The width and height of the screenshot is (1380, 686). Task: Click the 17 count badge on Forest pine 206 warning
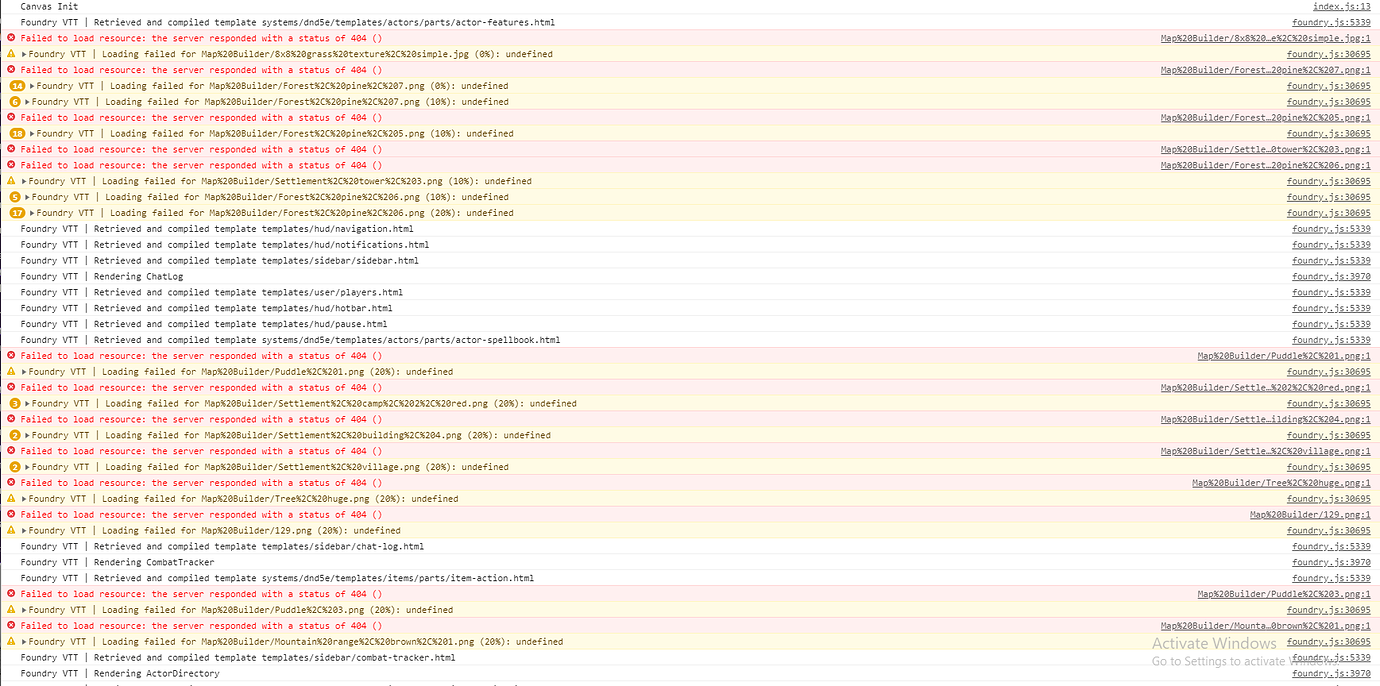tap(16, 213)
